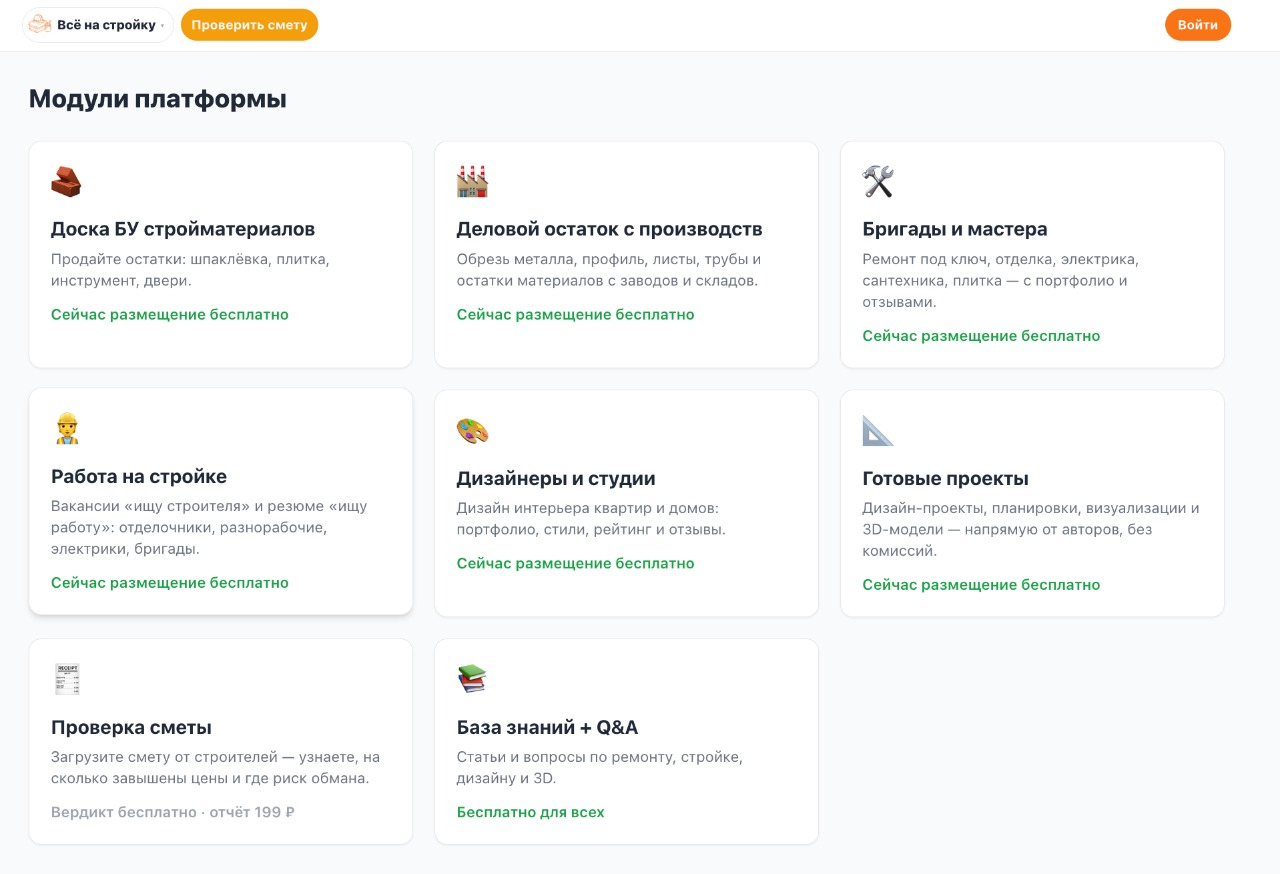Open the Дизайнеры и студии module title
The width and height of the screenshot is (1280, 874).
[556, 478]
